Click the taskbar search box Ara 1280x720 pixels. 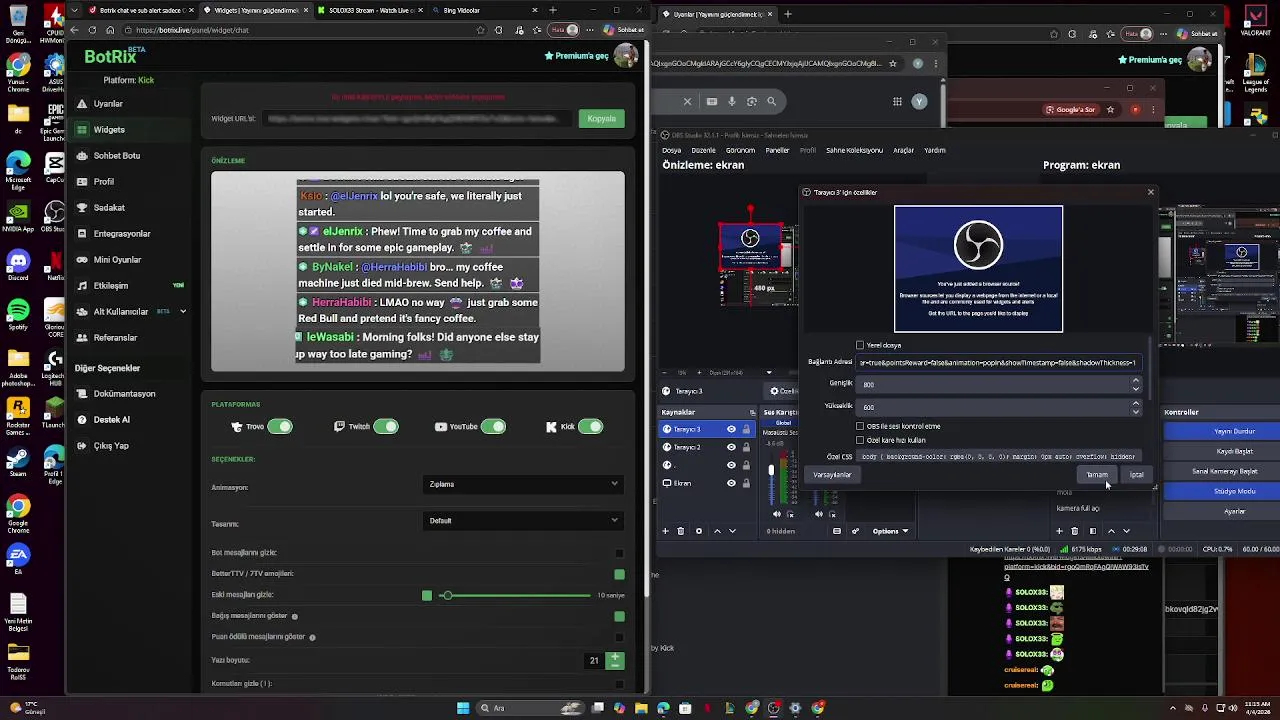pos(530,708)
